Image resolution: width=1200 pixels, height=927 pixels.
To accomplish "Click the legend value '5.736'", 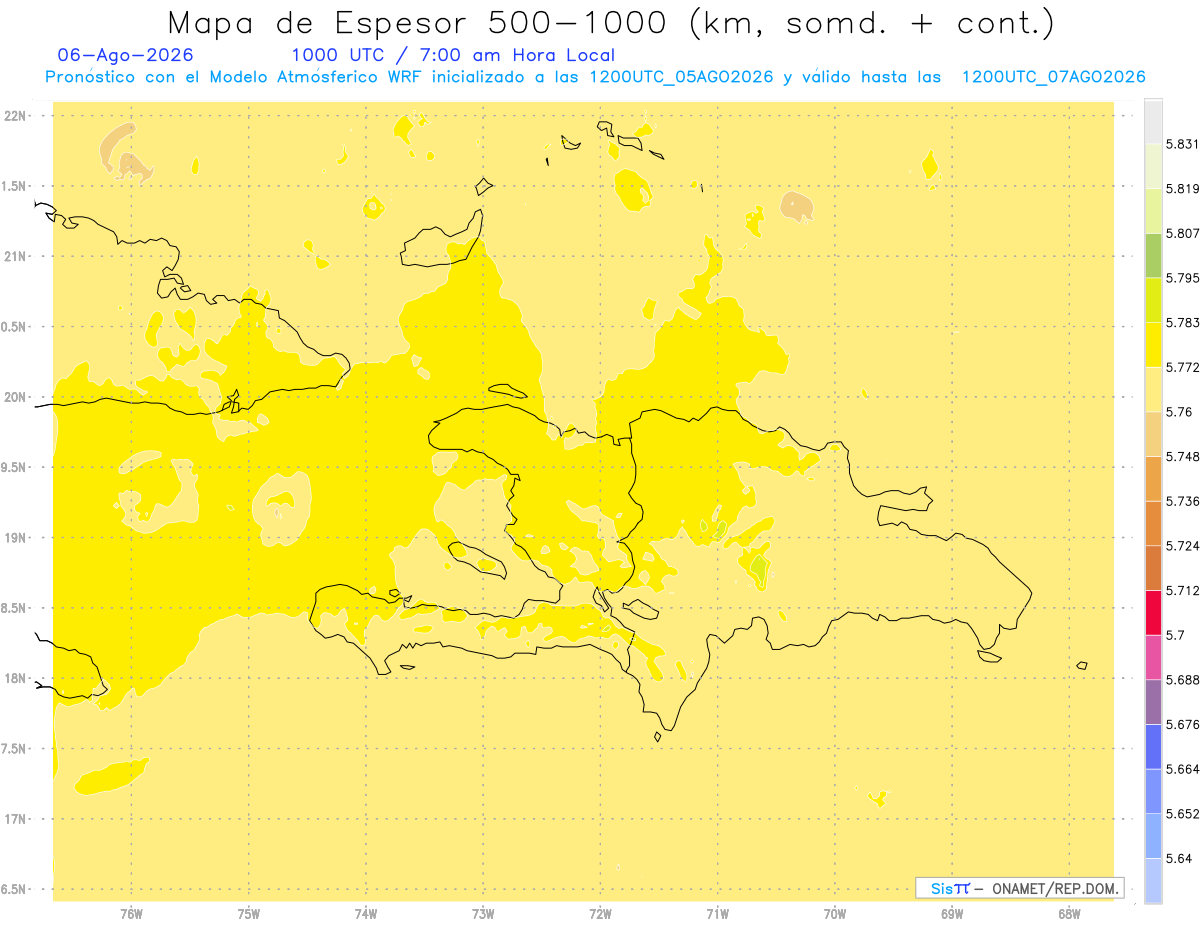I will pos(1182,501).
